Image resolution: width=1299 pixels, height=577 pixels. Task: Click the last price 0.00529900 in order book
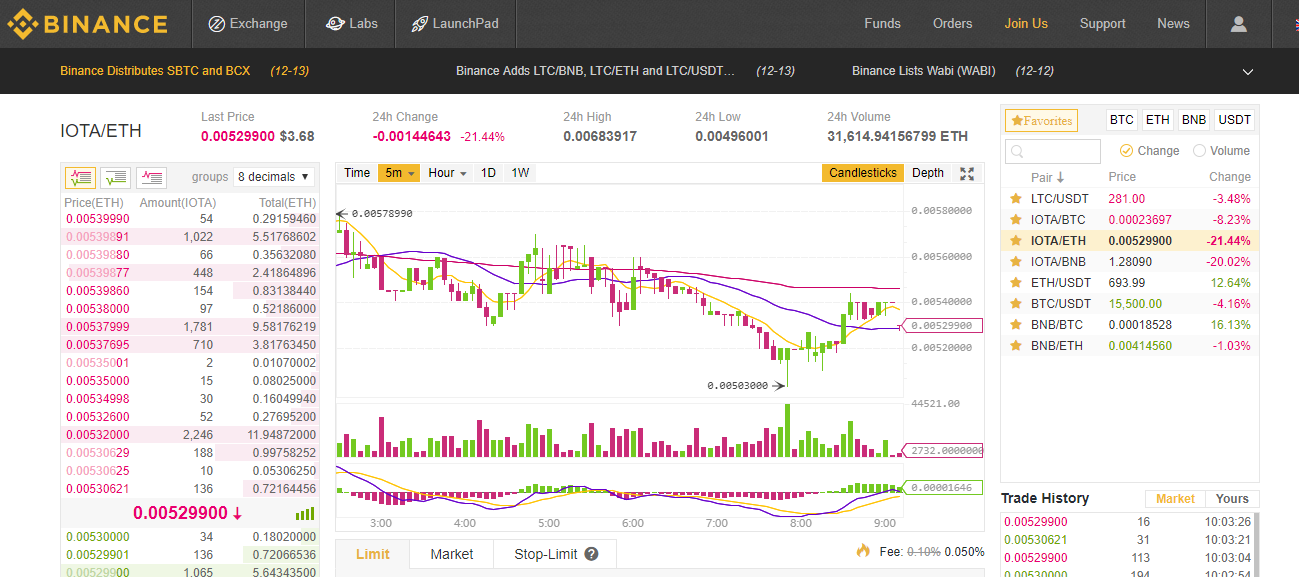(x=181, y=513)
